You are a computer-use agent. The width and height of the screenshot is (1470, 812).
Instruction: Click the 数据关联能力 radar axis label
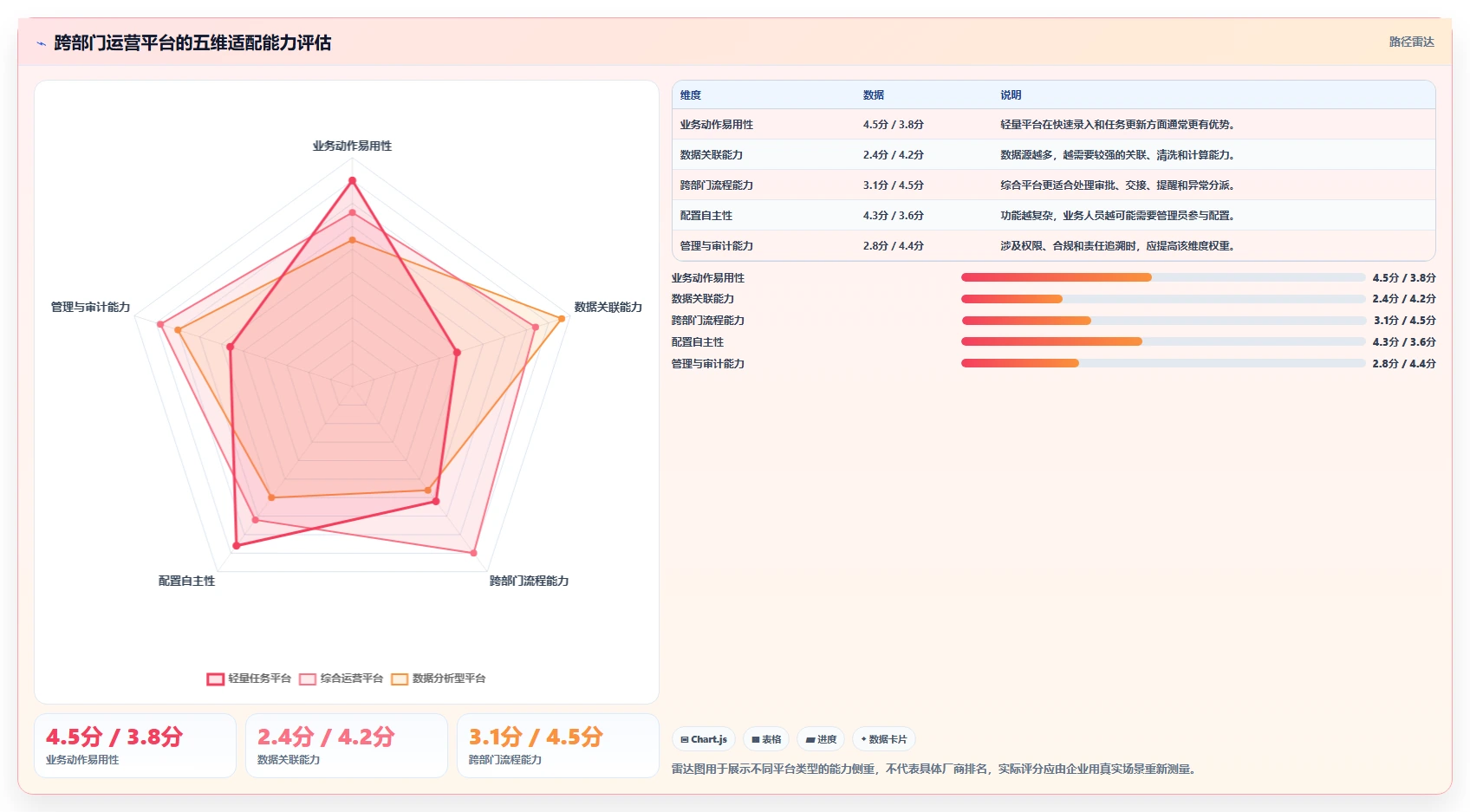tap(608, 307)
